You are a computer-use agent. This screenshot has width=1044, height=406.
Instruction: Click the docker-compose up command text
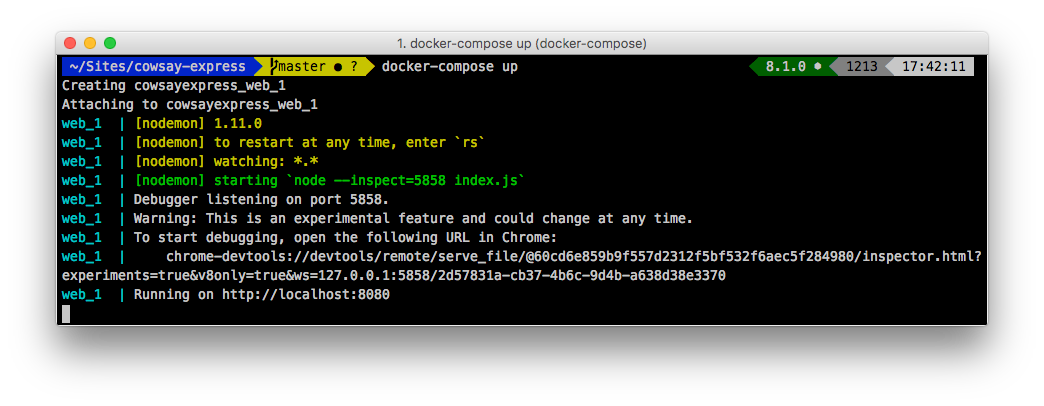(x=449, y=67)
